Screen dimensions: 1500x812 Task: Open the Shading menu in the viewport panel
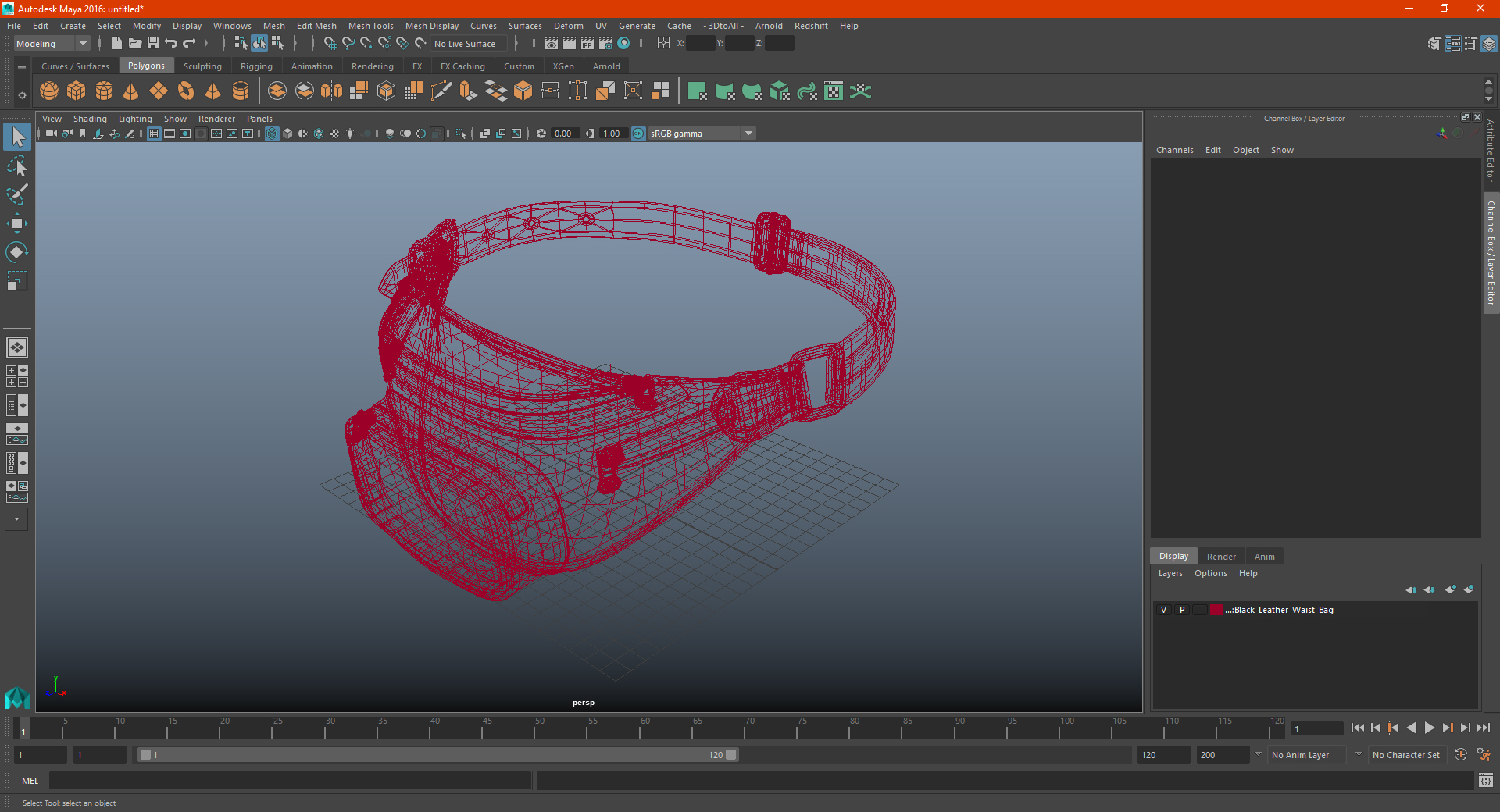(x=90, y=119)
